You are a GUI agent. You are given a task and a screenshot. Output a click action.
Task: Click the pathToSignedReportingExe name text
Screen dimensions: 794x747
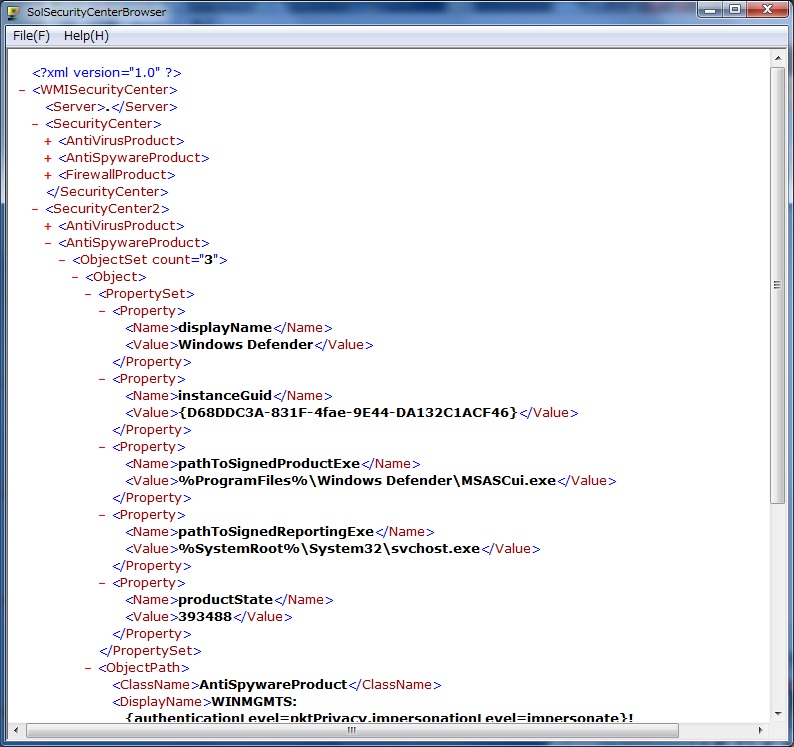(276, 532)
